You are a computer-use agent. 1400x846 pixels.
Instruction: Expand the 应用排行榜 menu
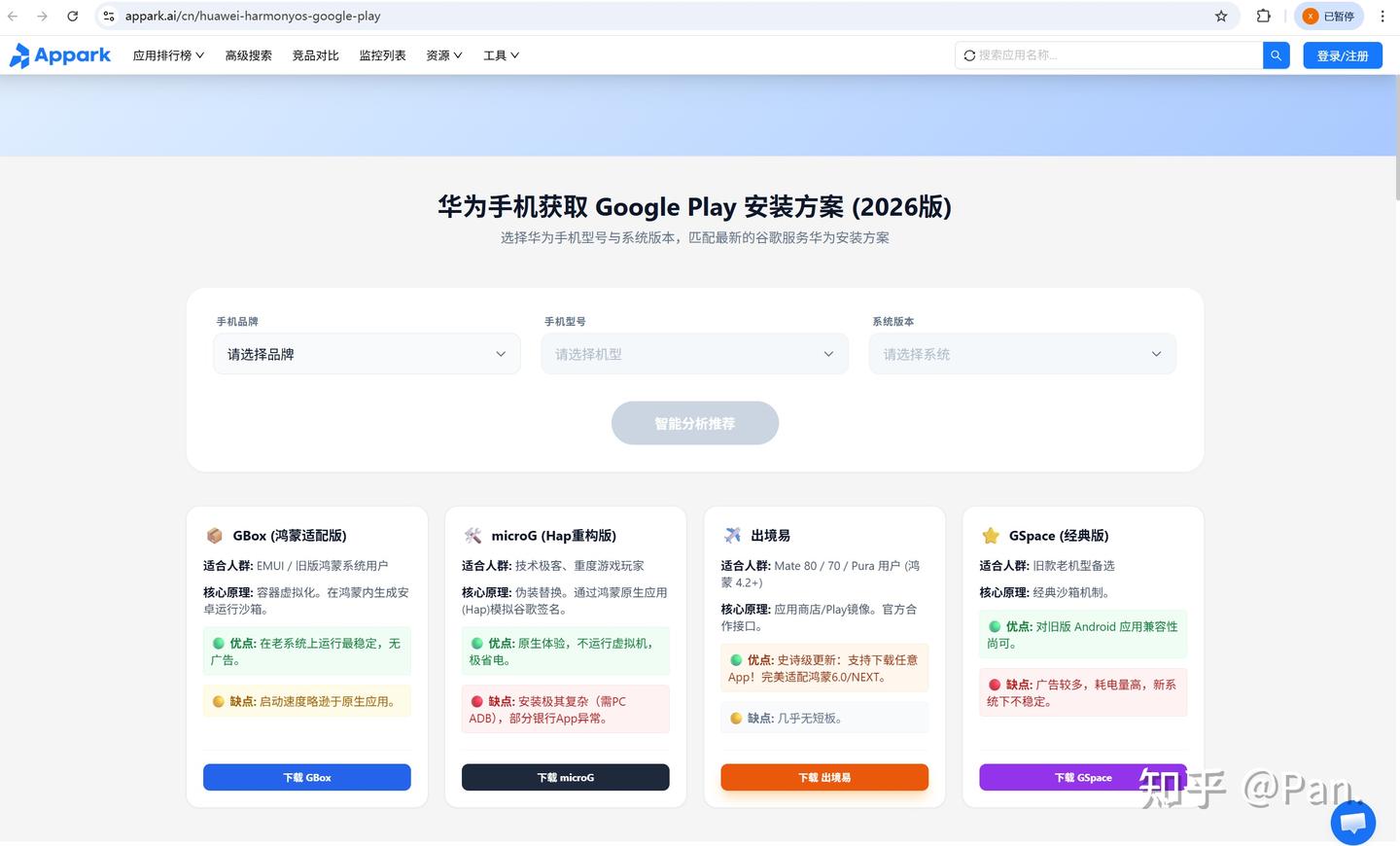coord(168,55)
